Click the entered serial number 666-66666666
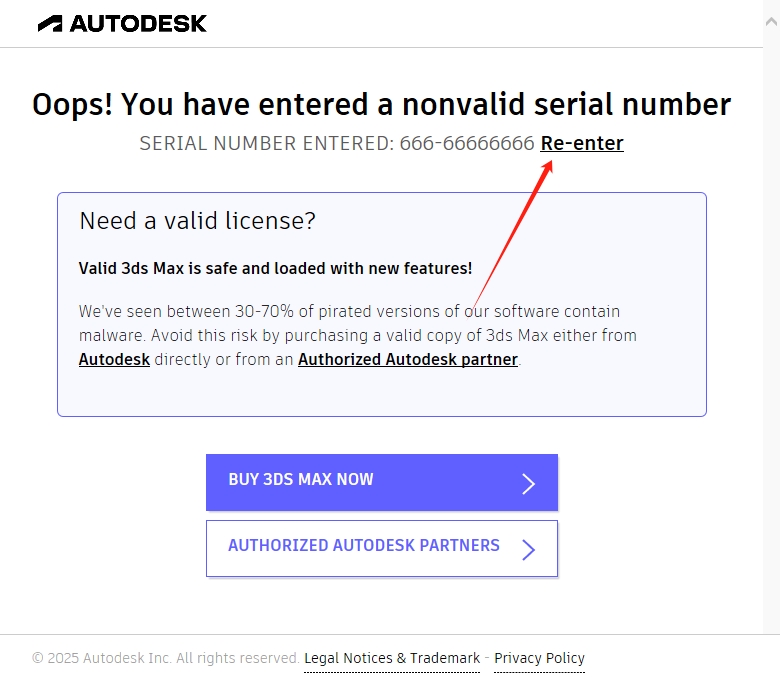This screenshot has width=780, height=690. click(x=467, y=143)
